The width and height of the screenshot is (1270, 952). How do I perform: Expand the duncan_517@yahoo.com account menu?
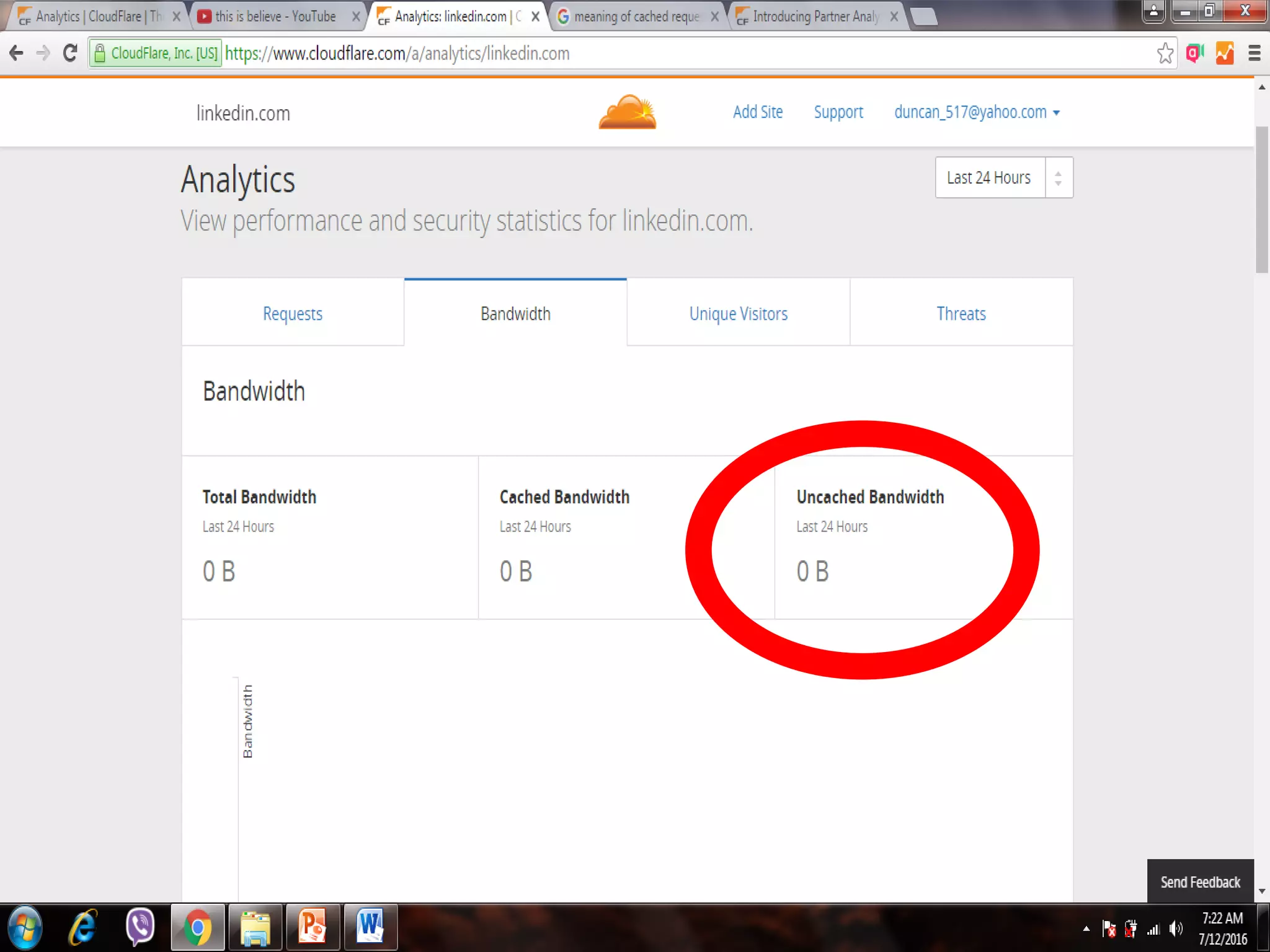(976, 112)
